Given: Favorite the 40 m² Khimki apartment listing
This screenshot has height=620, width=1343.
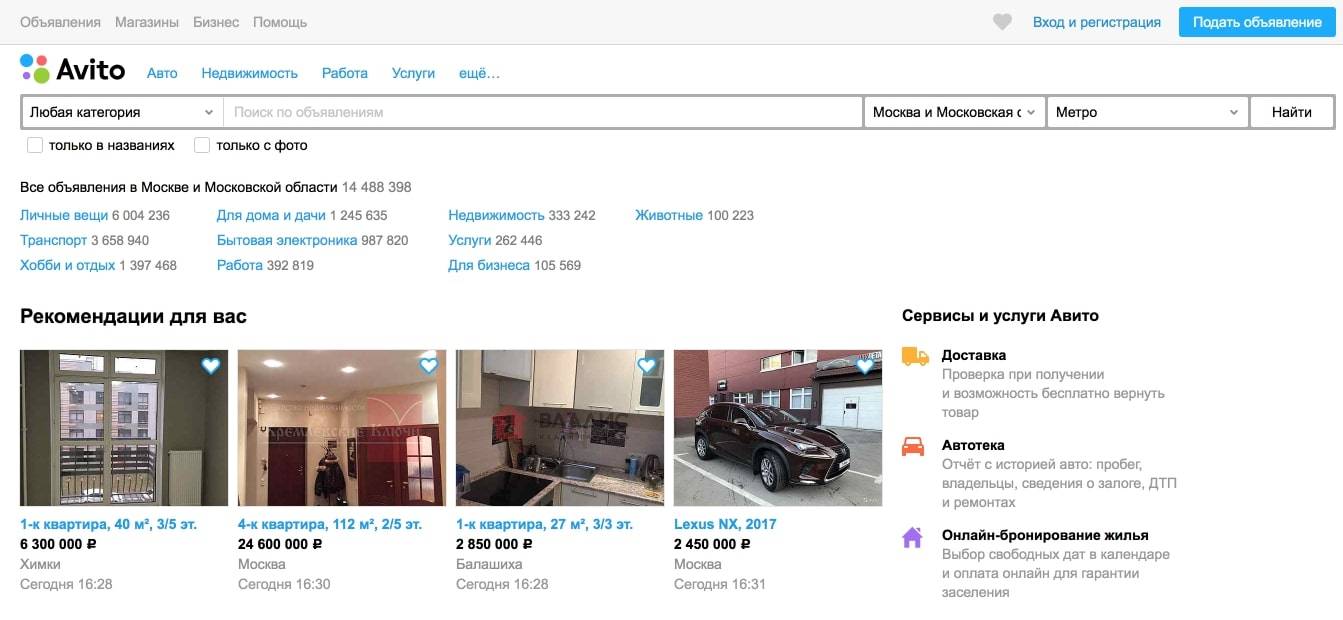Looking at the screenshot, I should [x=210, y=366].
